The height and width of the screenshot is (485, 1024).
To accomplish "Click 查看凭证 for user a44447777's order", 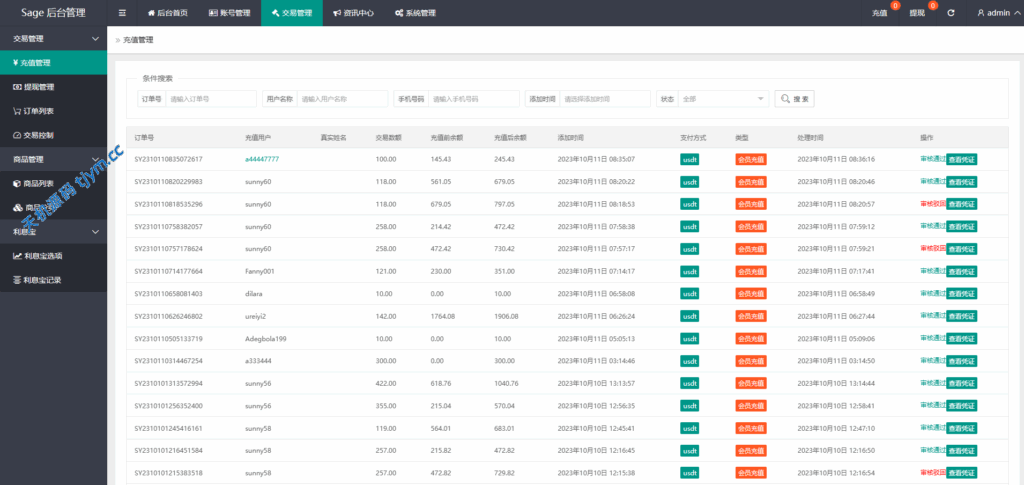I will [962, 159].
